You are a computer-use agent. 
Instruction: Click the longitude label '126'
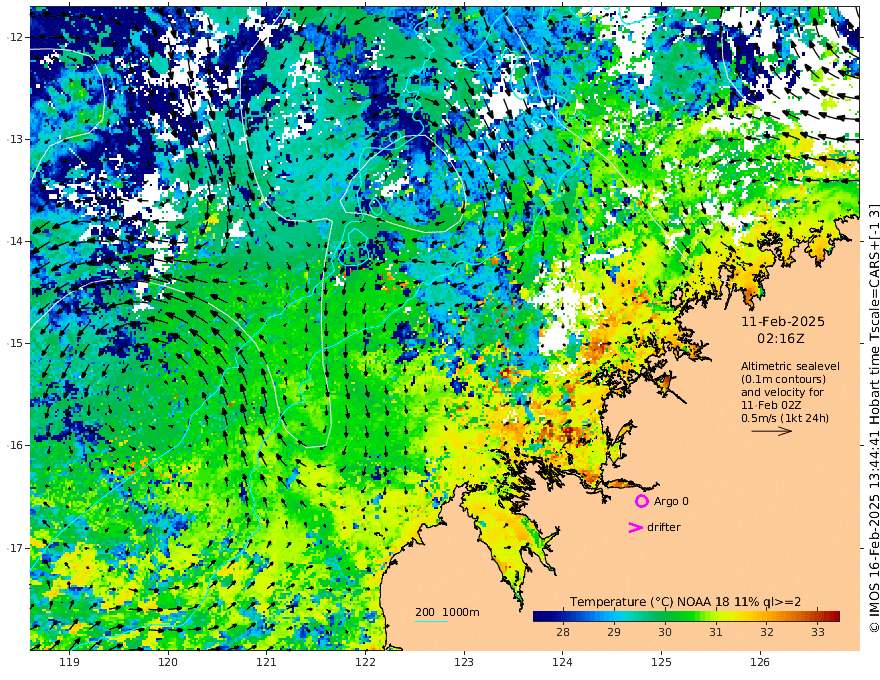pos(760,663)
